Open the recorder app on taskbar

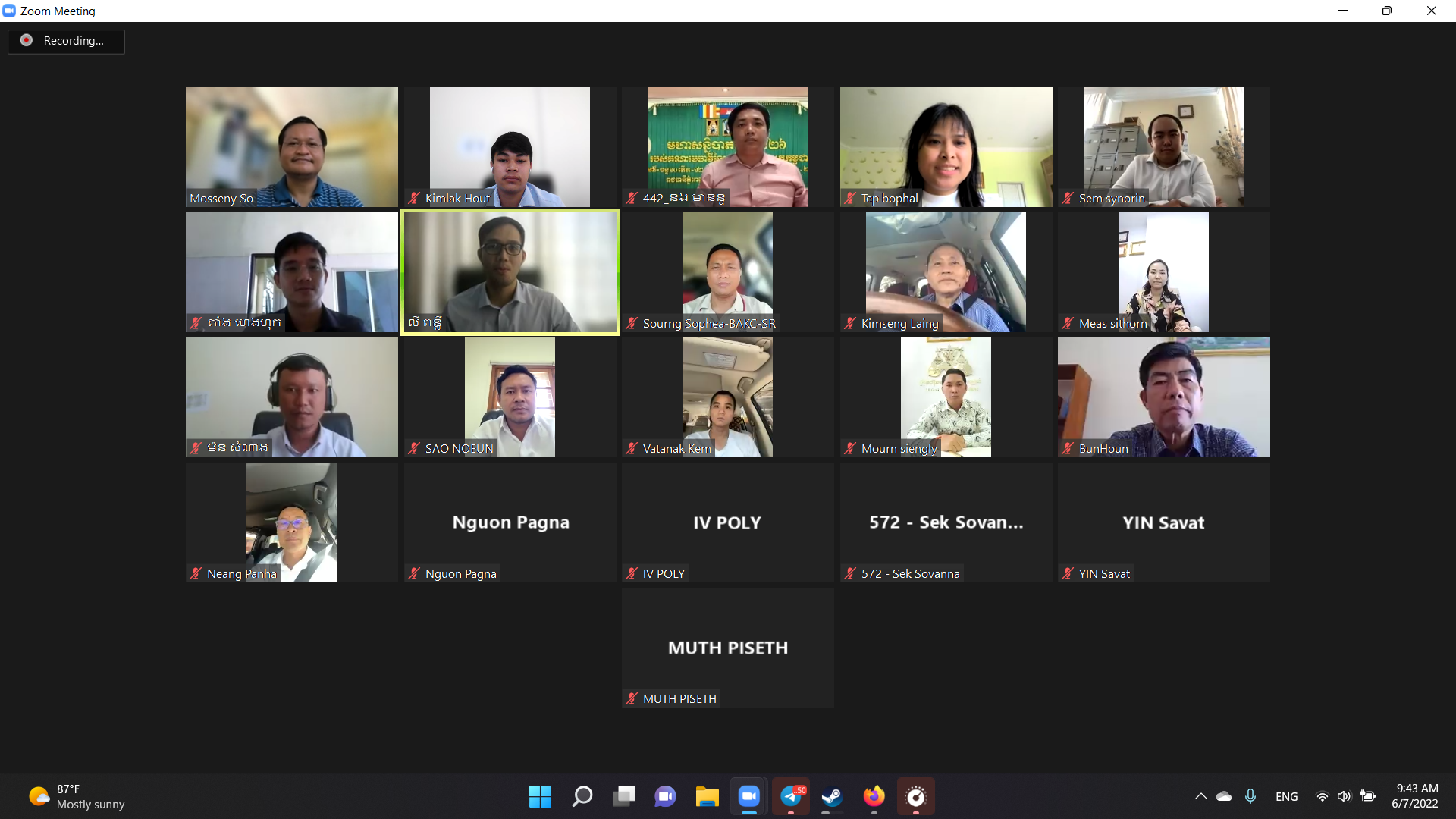pos(915,796)
